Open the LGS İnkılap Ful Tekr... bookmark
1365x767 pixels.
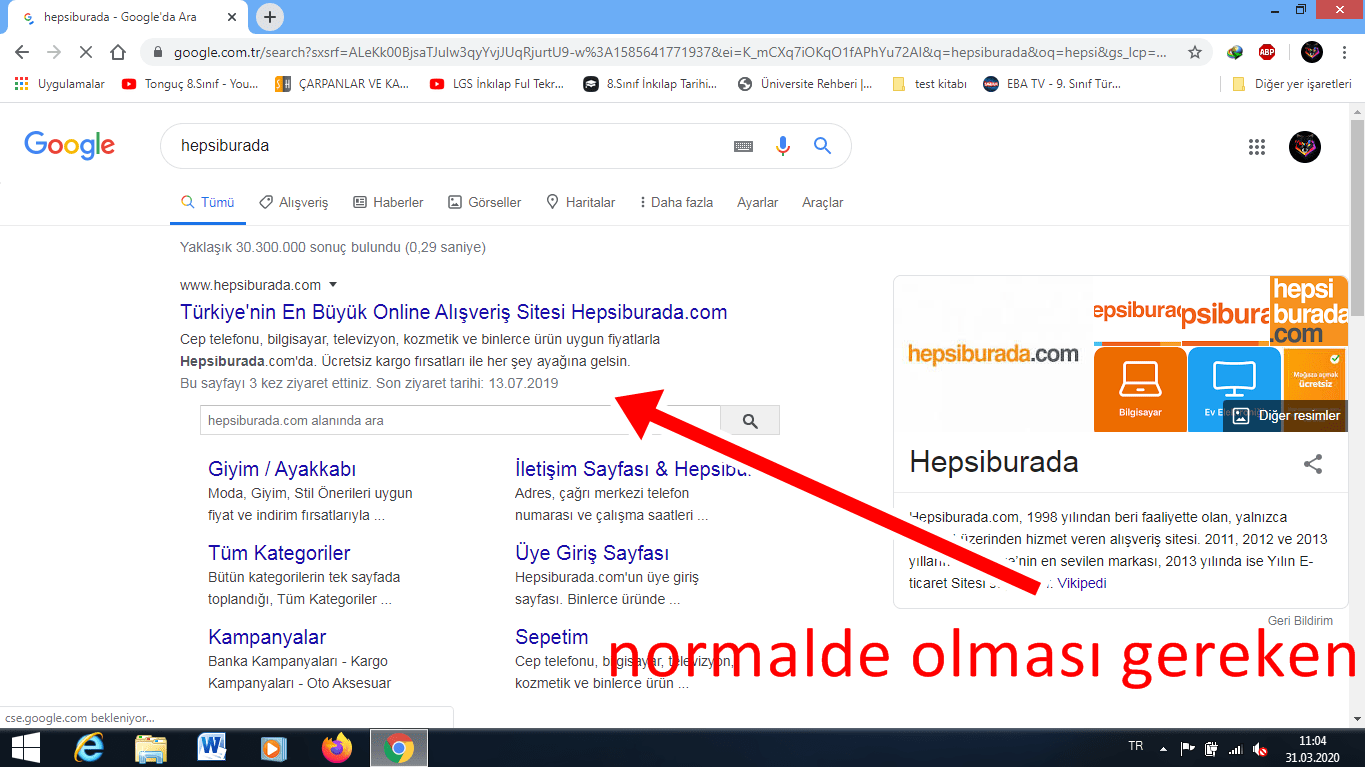click(x=497, y=84)
